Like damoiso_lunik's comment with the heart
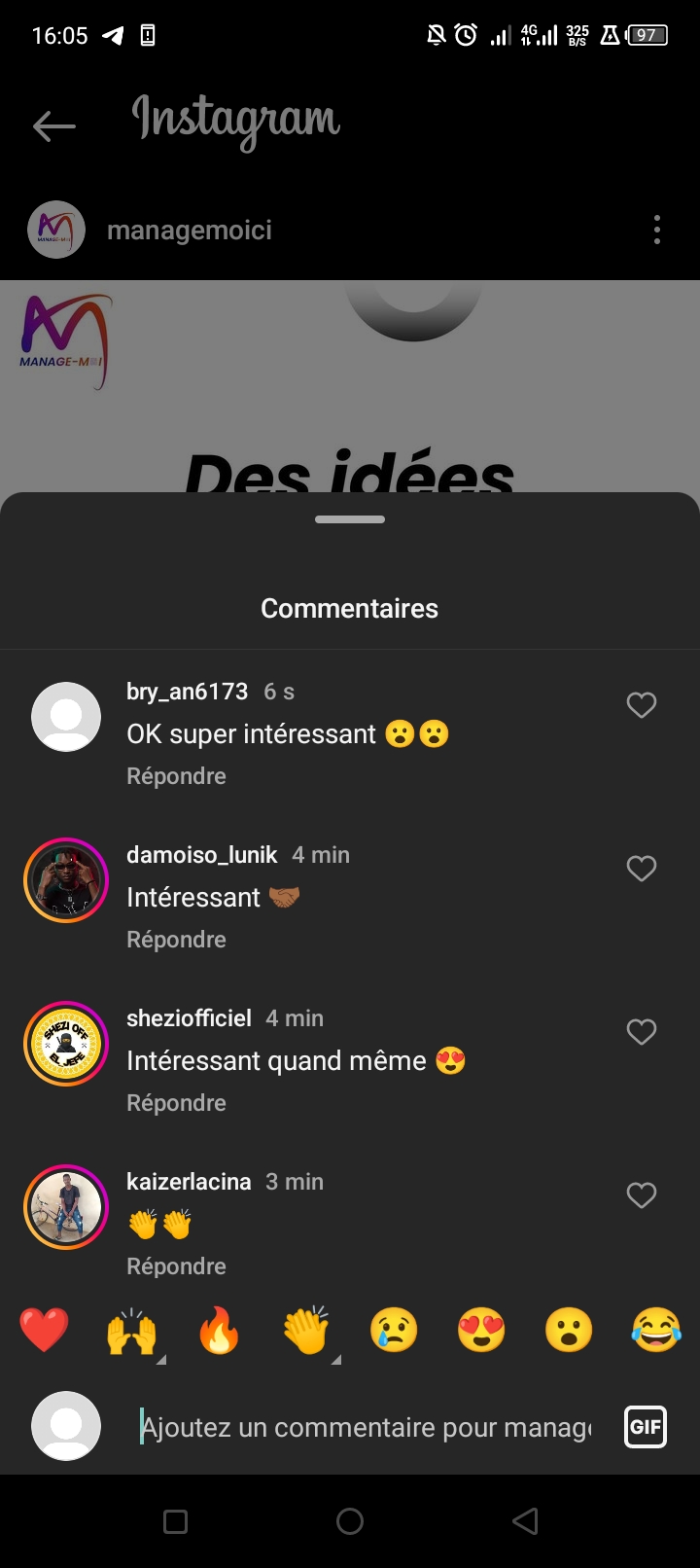Viewport: 700px width, 1568px height. click(x=642, y=869)
